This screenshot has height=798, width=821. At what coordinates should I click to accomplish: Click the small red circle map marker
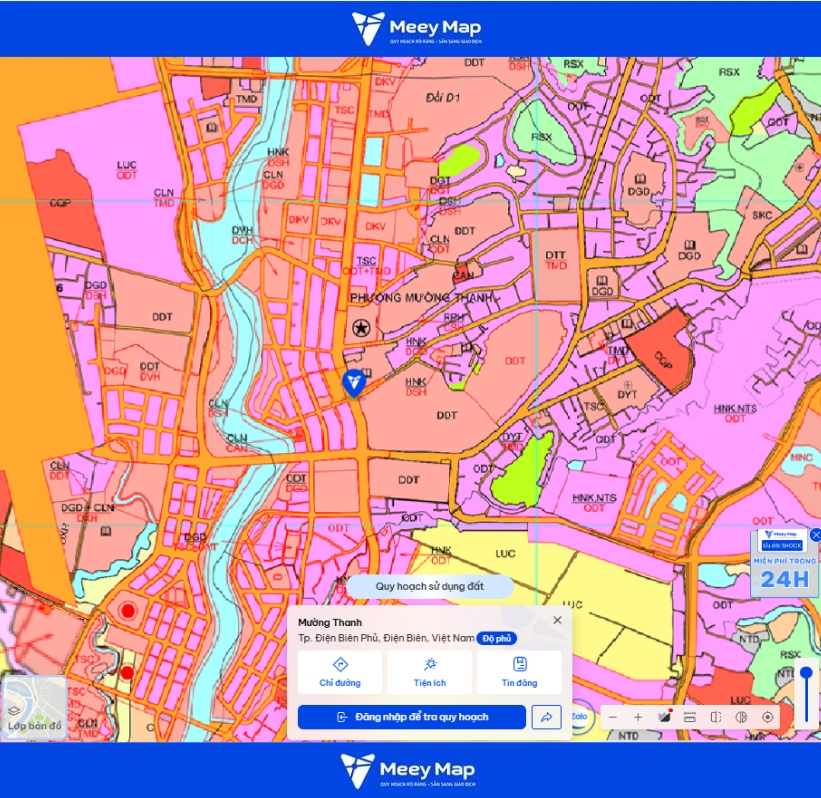127,673
